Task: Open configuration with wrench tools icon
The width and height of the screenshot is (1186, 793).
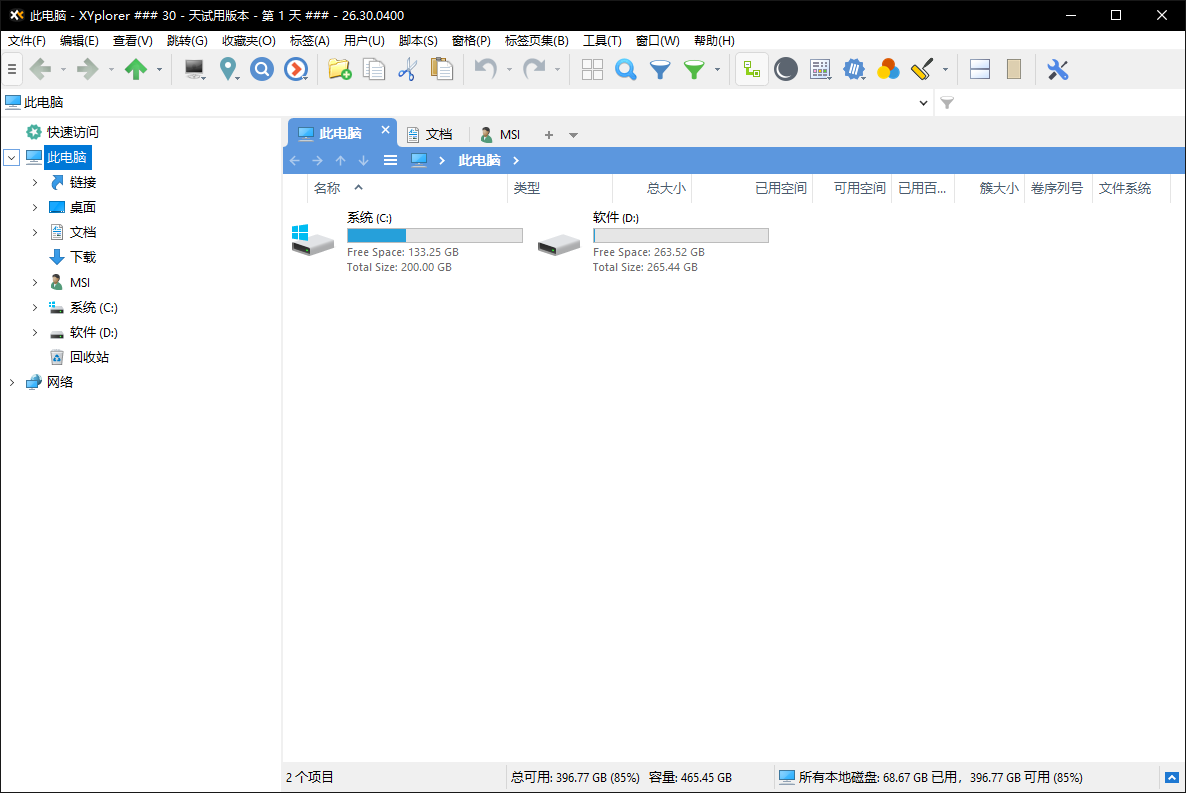Action: [1057, 70]
